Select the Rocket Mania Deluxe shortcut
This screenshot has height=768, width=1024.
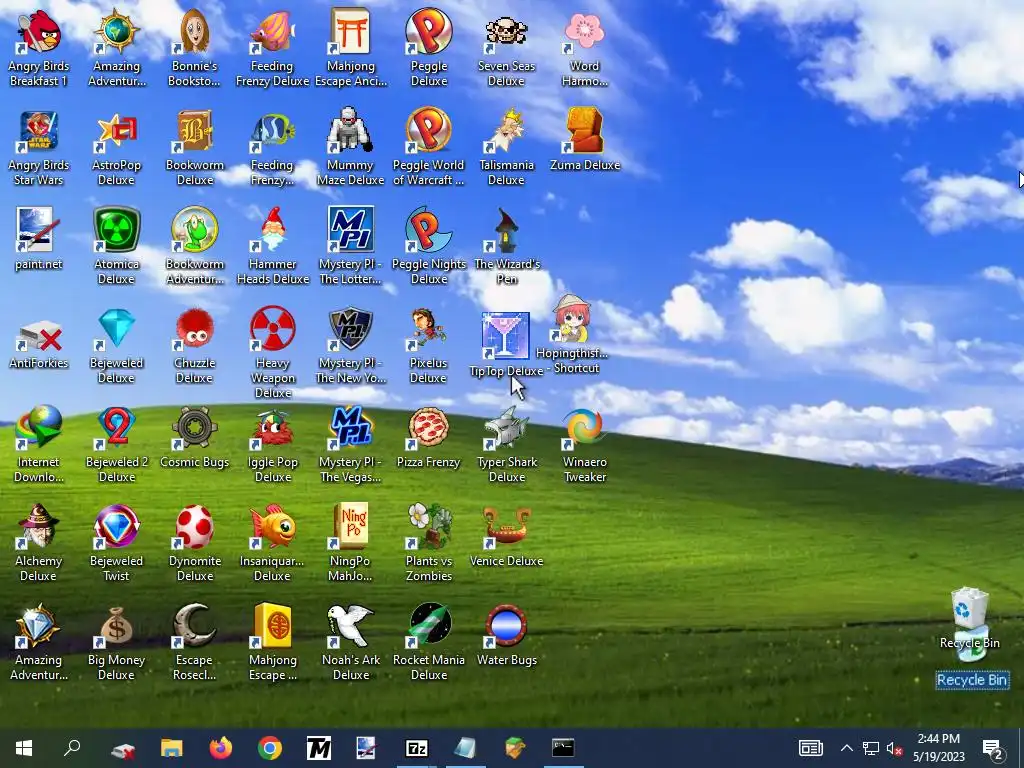coord(428,626)
